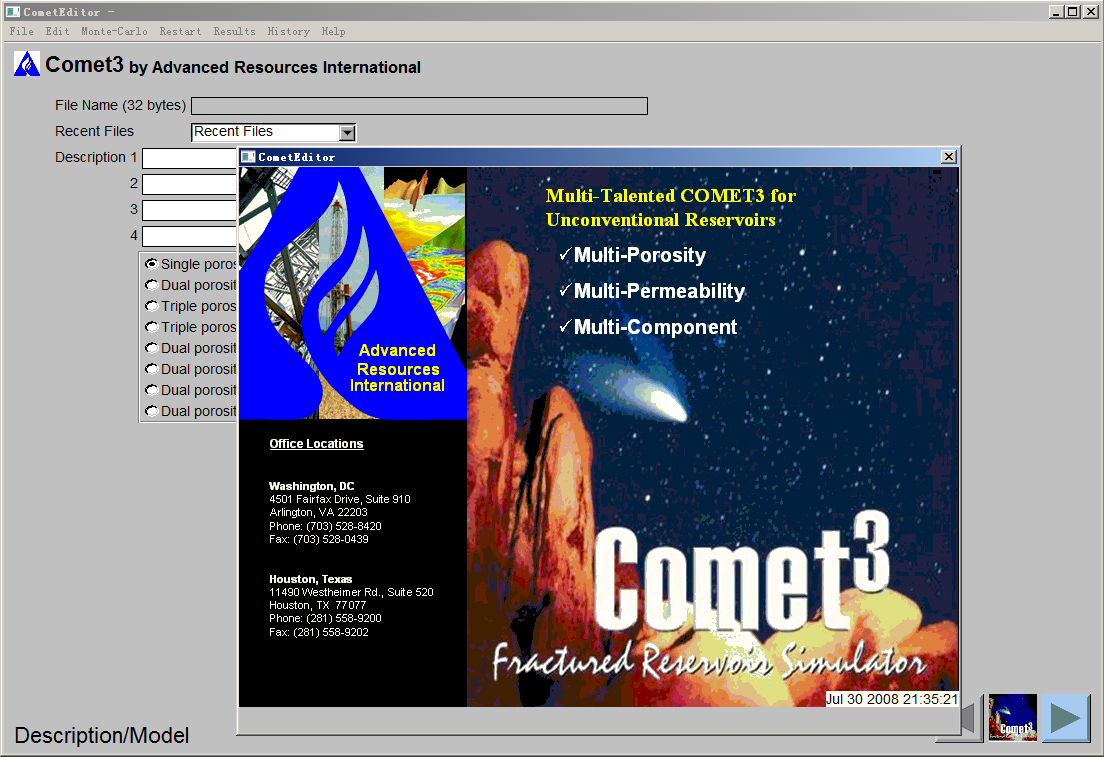The width and height of the screenshot is (1104, 757).
Task: Click the "Washington, DC" office heading
Action: pos(312,486)
